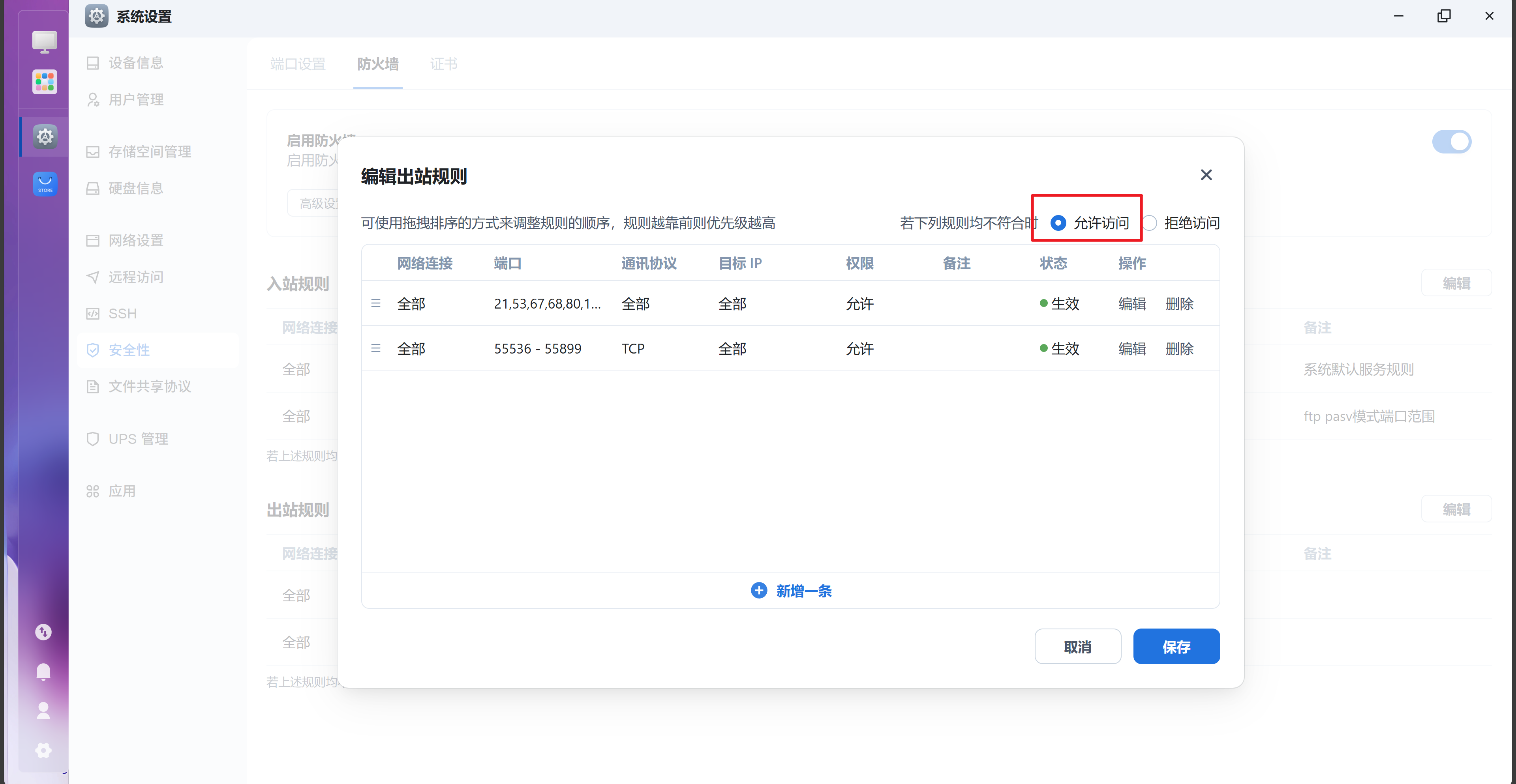Image resolution: width=1516 pixels, height=784 pixels.
Task: Restore the System Settings window size
Action: click(x=1444, y=16)
